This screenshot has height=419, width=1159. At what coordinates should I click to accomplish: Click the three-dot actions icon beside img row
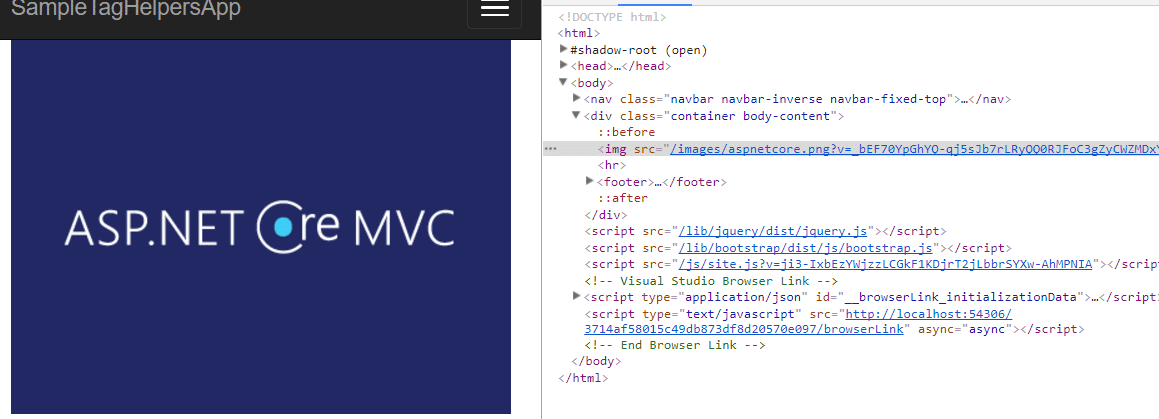tap(550, 149)
